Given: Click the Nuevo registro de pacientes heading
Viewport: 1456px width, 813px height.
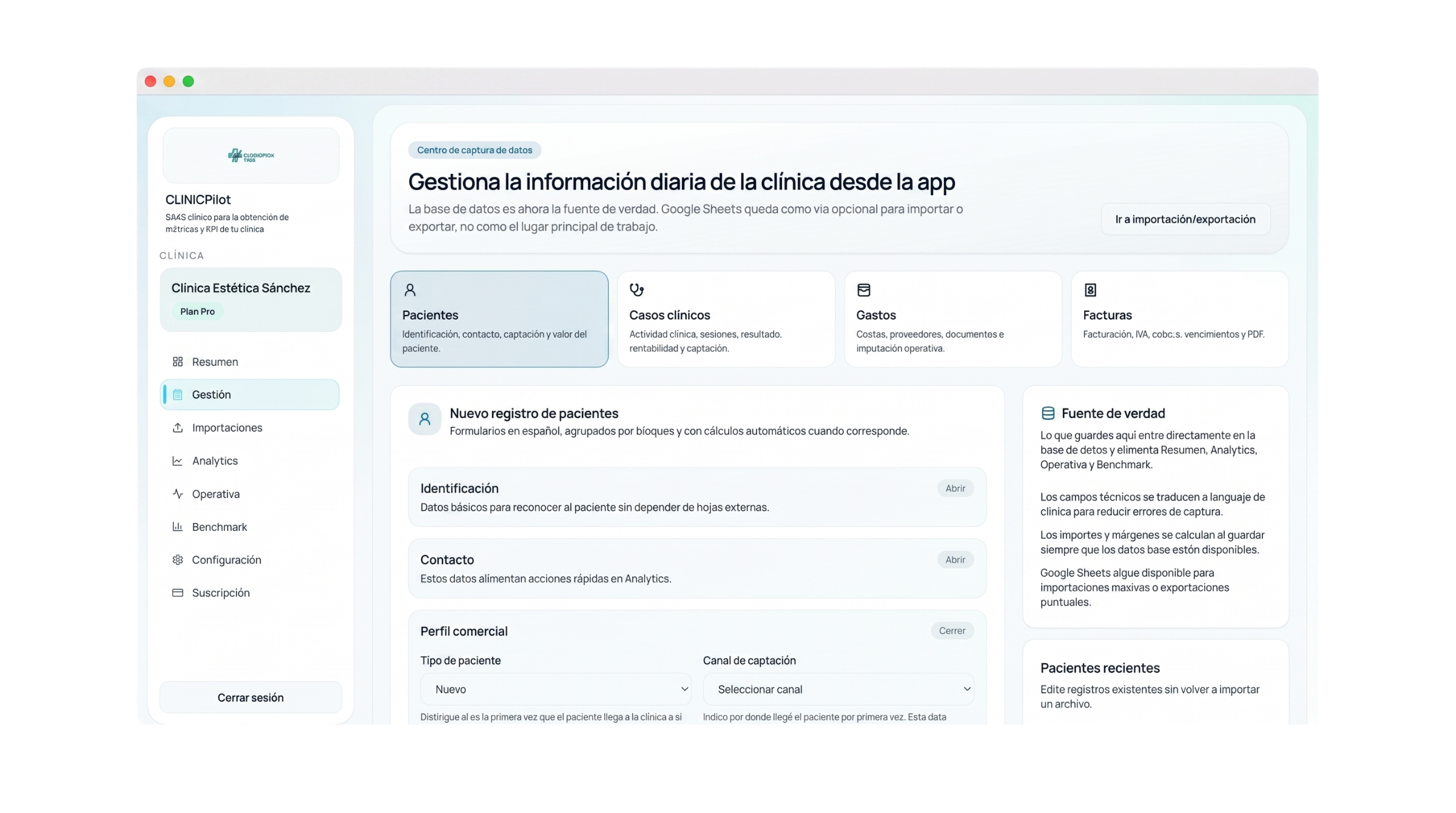Looking at the screenshot, I should pyautogui.click(x=534, y=413).
